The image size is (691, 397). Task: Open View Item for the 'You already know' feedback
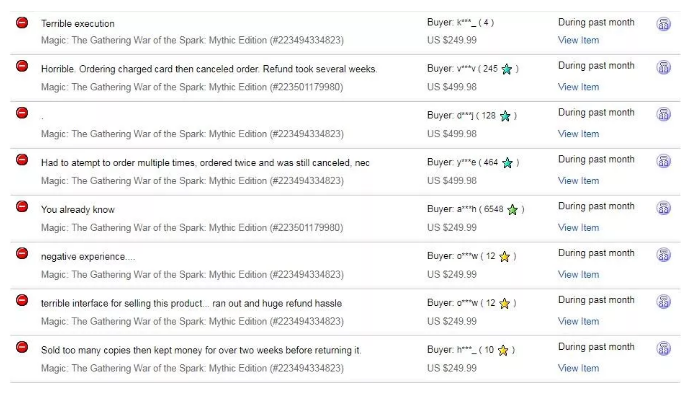point(578,228)
